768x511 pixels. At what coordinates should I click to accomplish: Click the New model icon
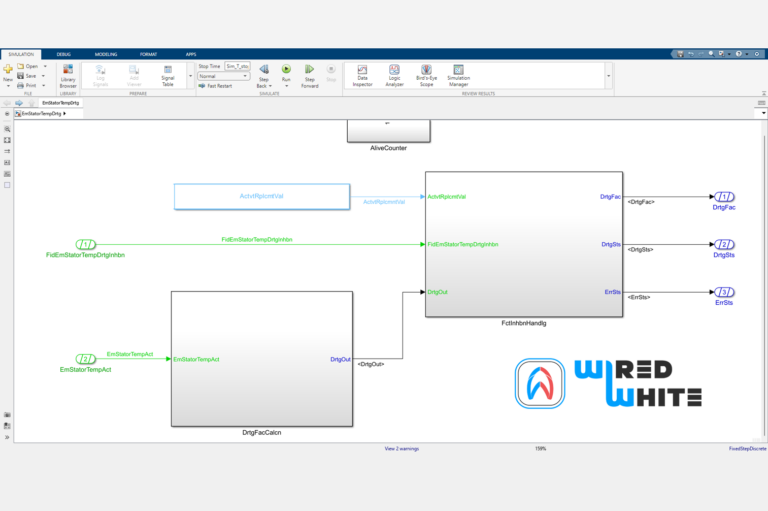pyautogui.click(x=8, y=70)
